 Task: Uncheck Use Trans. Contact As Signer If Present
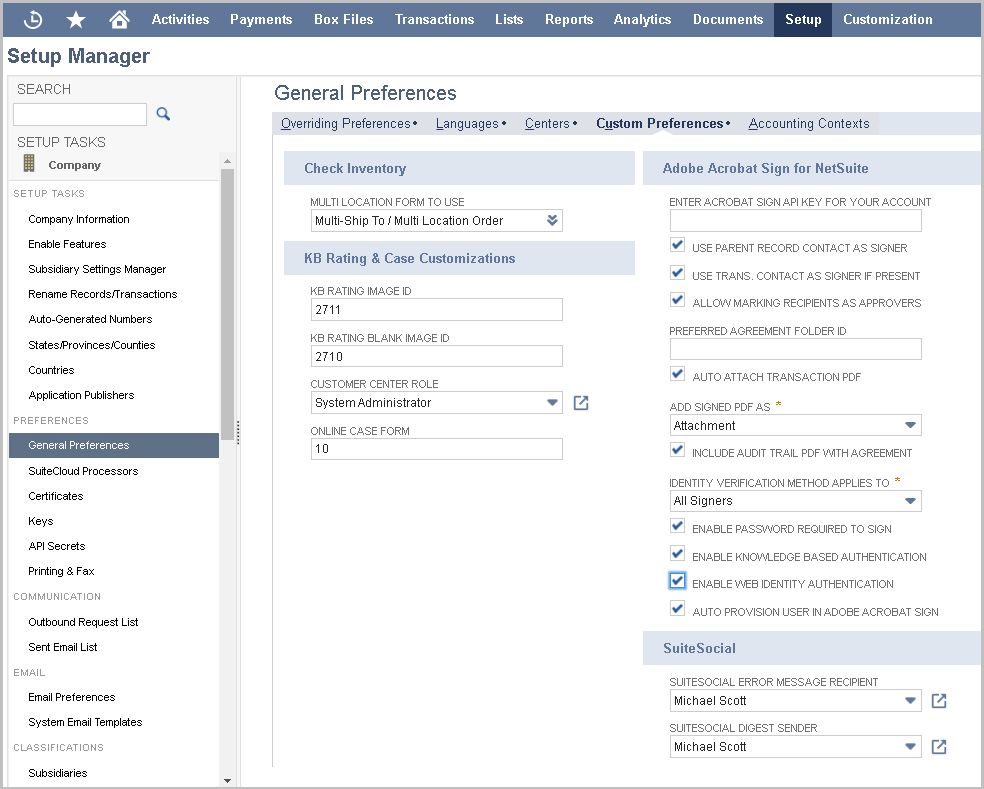pos(677,273)
